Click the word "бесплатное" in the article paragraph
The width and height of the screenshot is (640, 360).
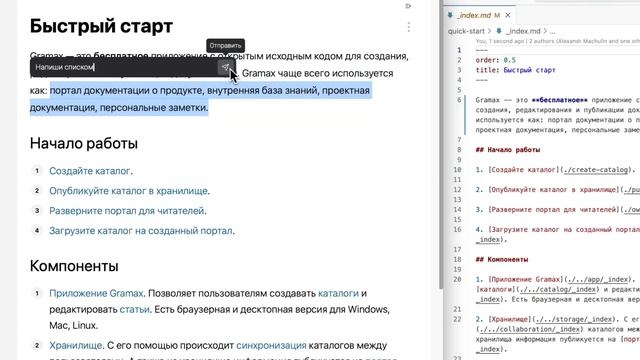click(x=121, y=56)
